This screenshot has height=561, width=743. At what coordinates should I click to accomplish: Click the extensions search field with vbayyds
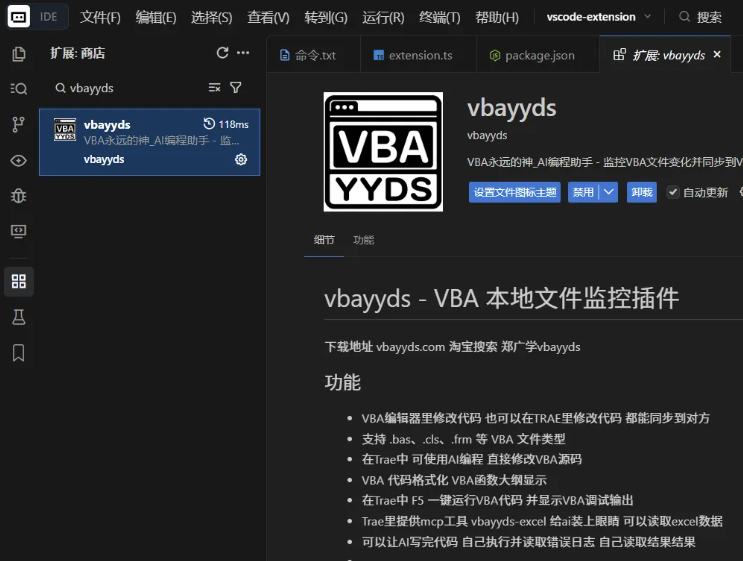tap(128, 88)
